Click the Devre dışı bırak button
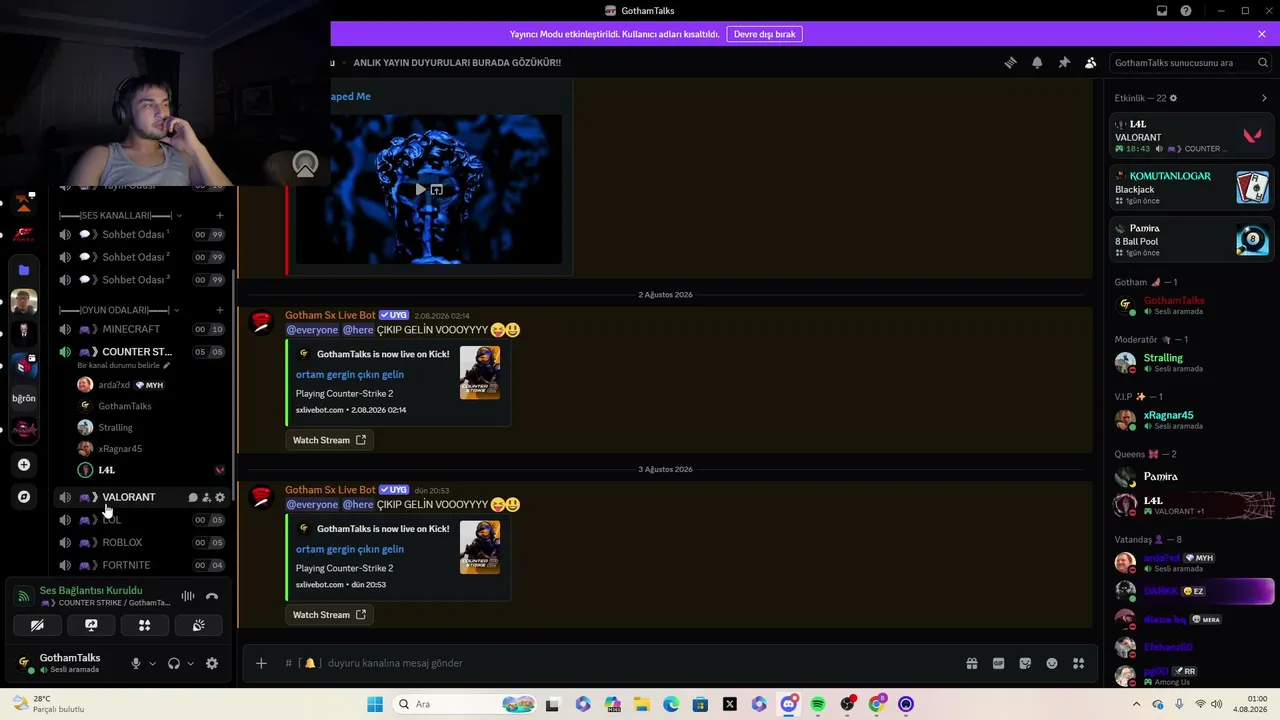 pyautogui.click(x=765, y=34)
